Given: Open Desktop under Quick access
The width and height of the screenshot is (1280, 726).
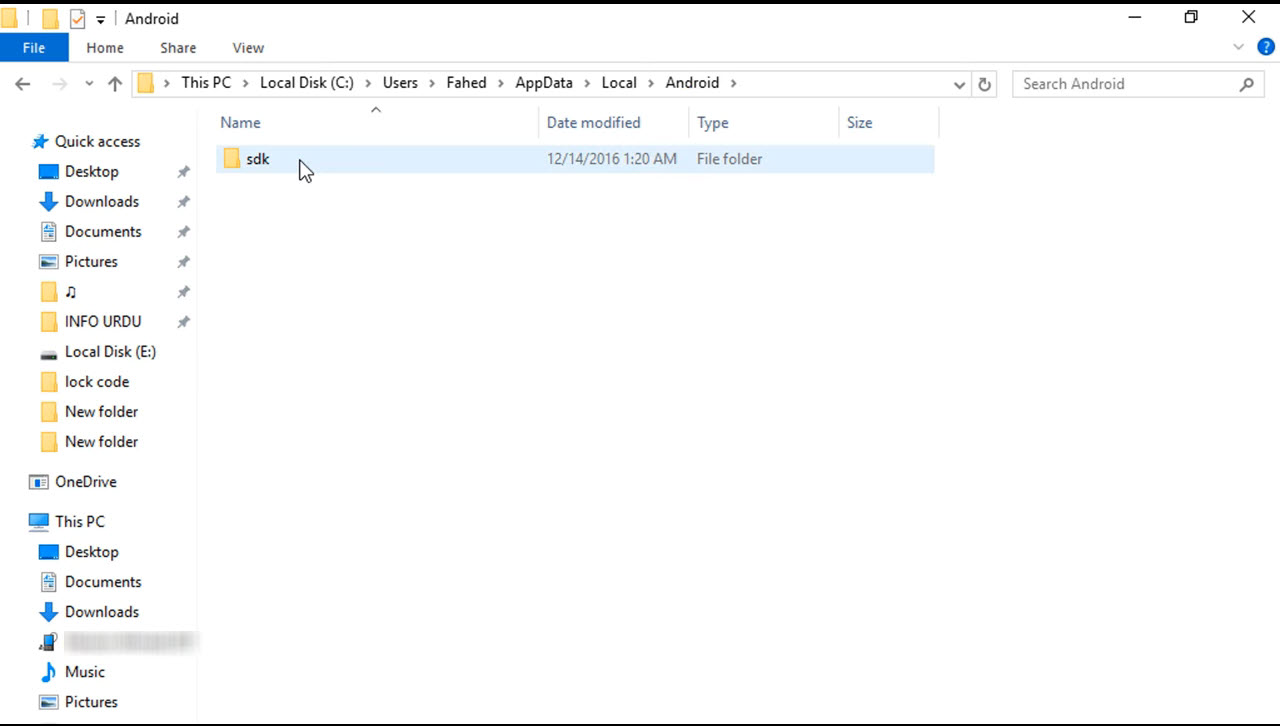Looking at the screenshot, I should coord(92,172).
